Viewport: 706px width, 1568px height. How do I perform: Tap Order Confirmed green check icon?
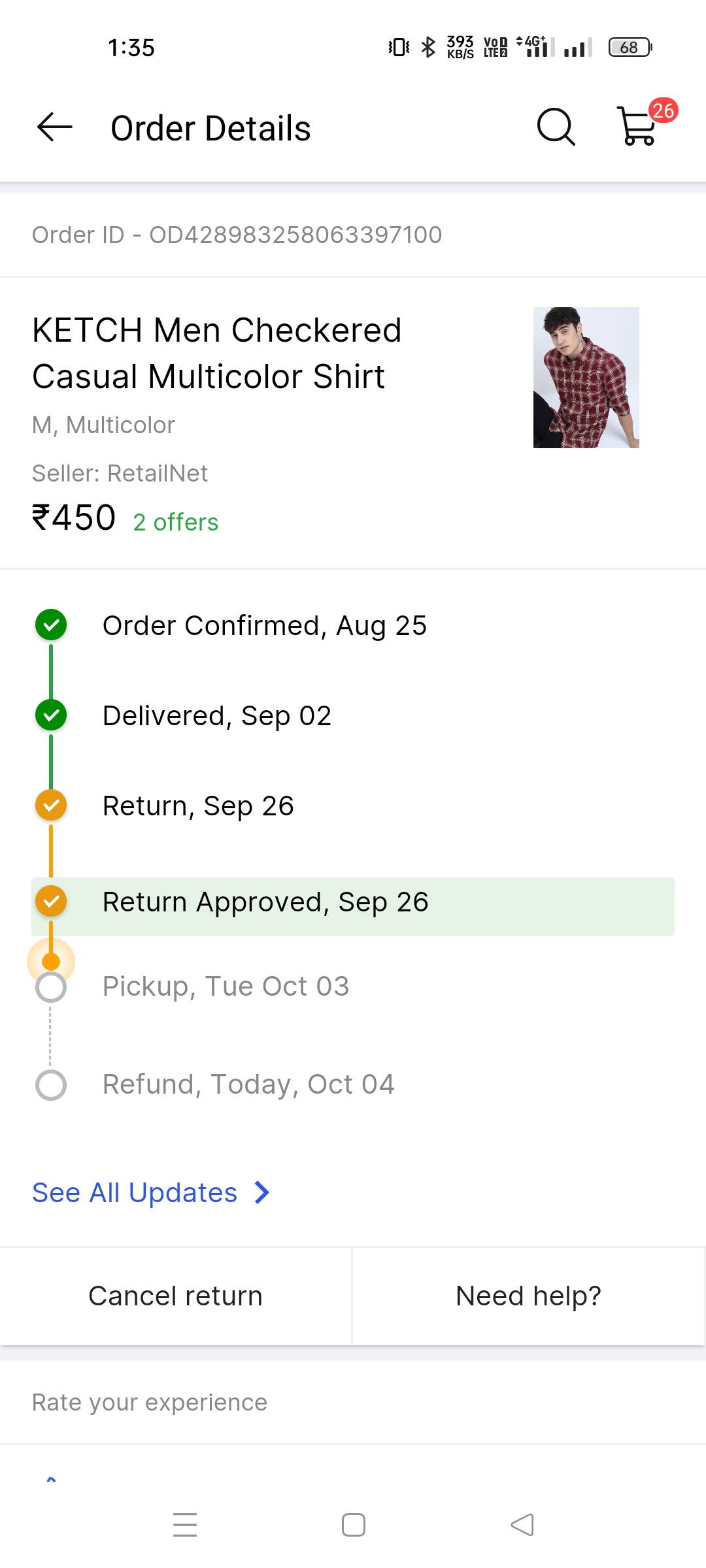tap(51, 625)
